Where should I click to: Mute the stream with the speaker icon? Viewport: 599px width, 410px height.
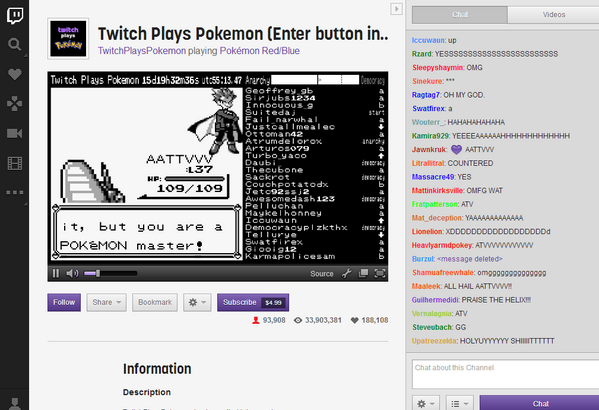(72, 273)
